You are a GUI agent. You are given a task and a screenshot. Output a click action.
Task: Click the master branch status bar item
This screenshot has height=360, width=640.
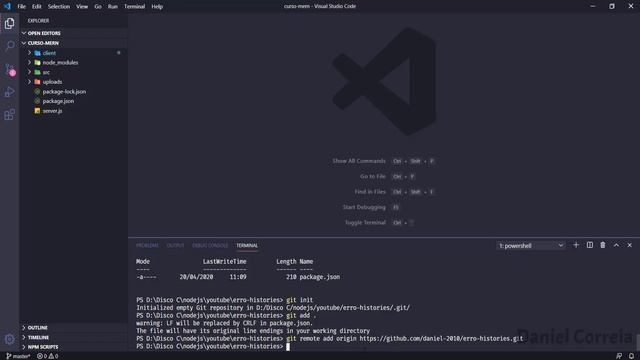(18, 356)
